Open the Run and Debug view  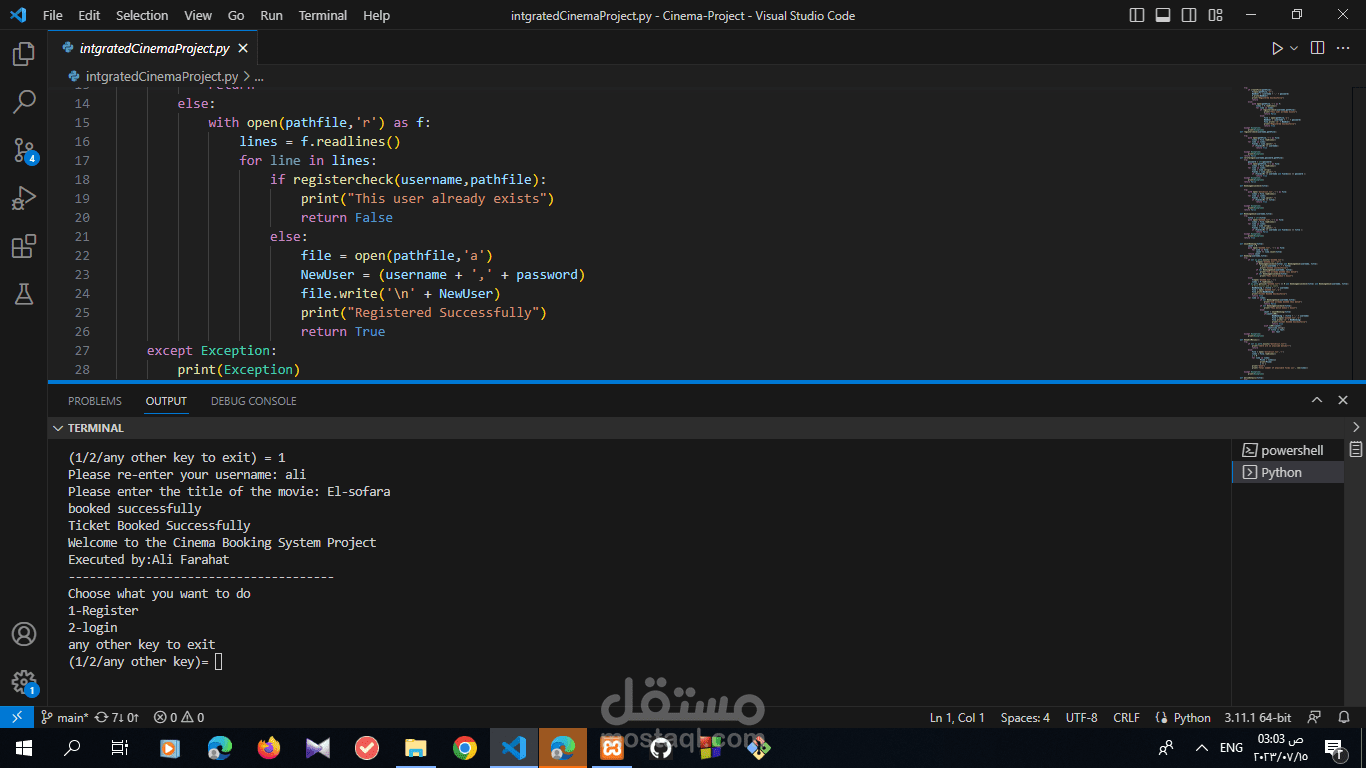click(24, 198)
